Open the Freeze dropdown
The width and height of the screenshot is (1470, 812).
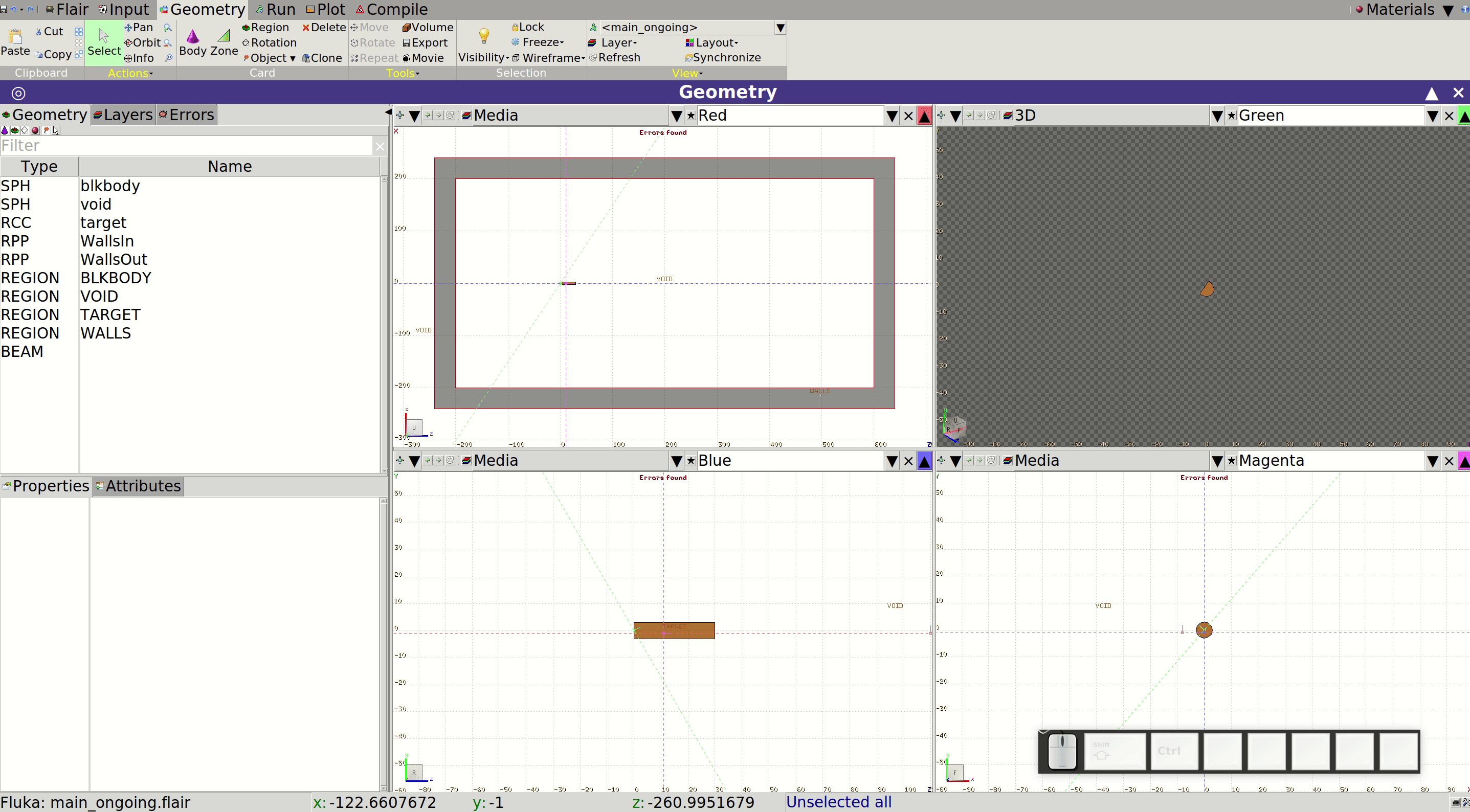[538, 43]
